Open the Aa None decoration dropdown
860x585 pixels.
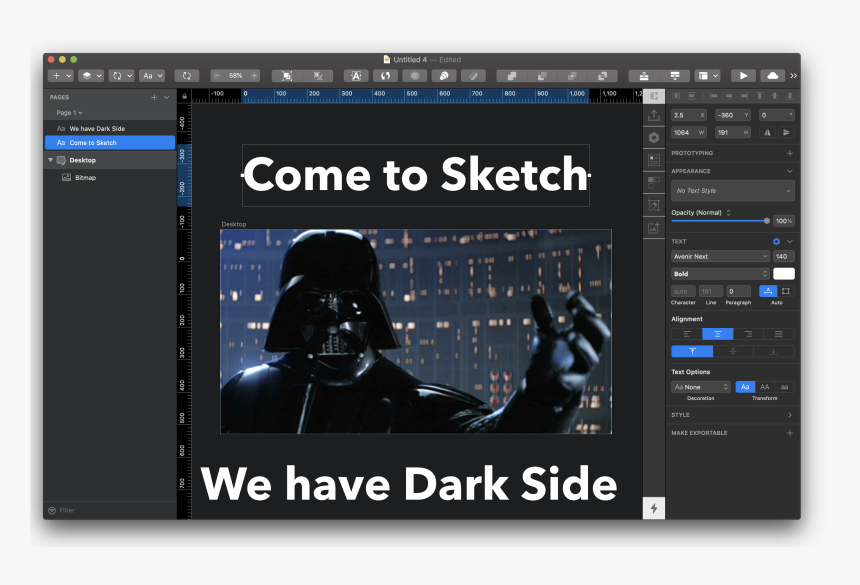click(x=700, y=387)
